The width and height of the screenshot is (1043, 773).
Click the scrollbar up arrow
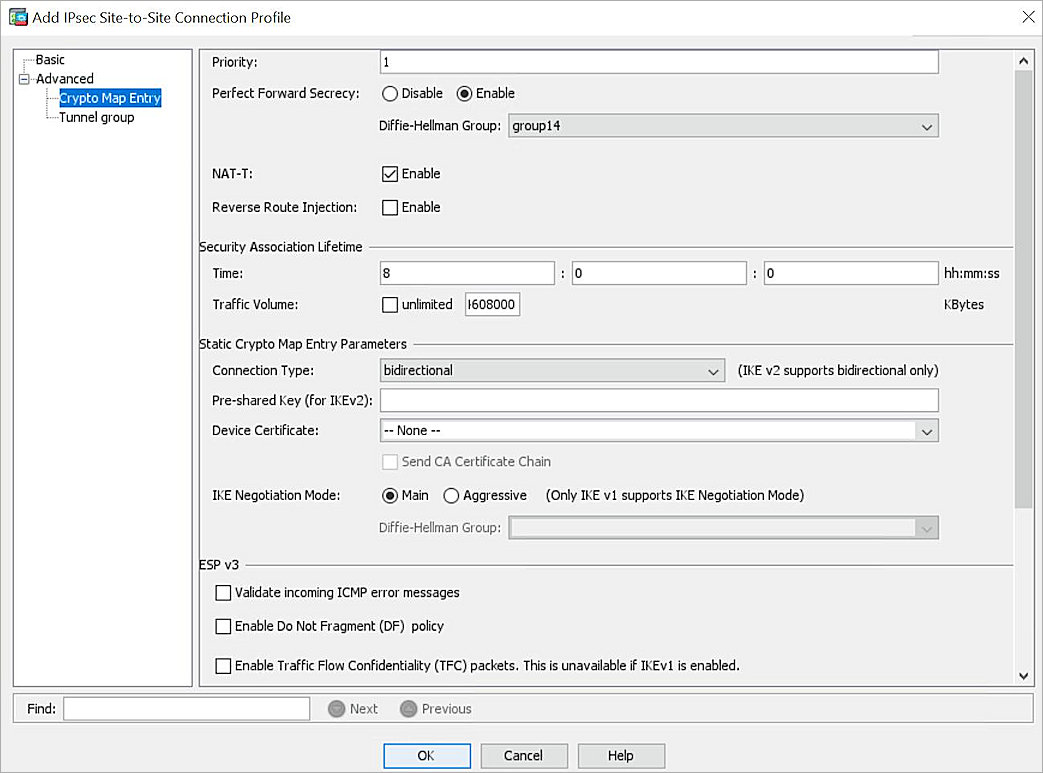point(1023,60)
